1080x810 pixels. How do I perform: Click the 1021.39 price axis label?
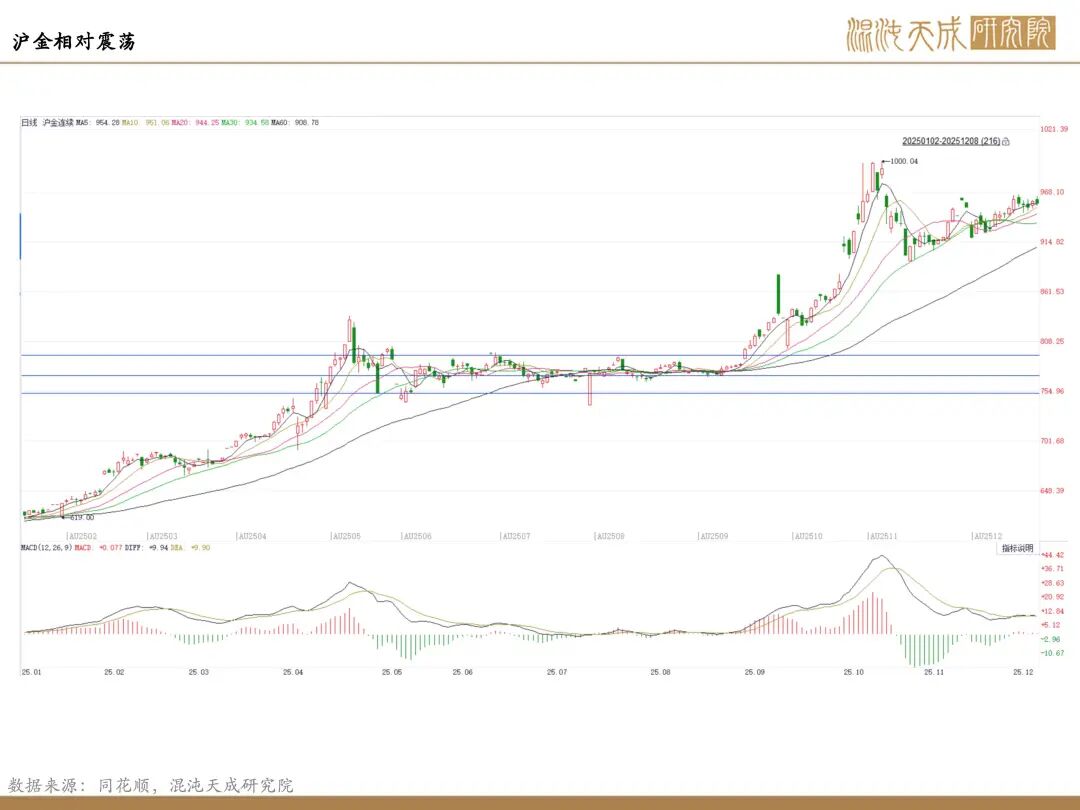pos(1054,129)
